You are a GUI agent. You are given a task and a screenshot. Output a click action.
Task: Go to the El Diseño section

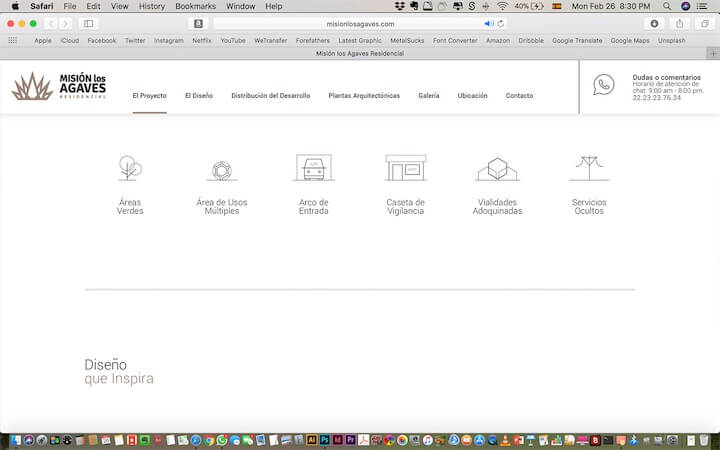[199, 96]
